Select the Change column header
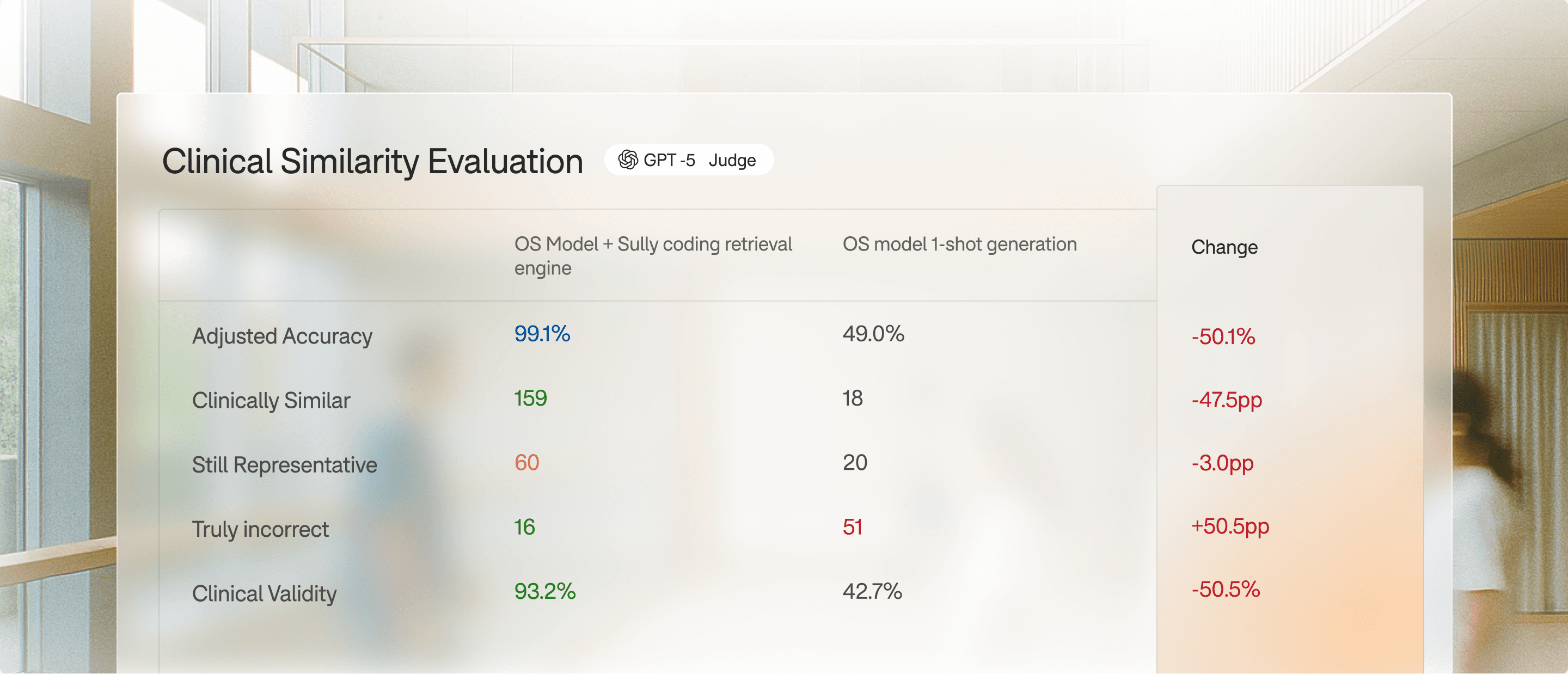Screen dimensions: 1568x674 tap(1223, 247)
